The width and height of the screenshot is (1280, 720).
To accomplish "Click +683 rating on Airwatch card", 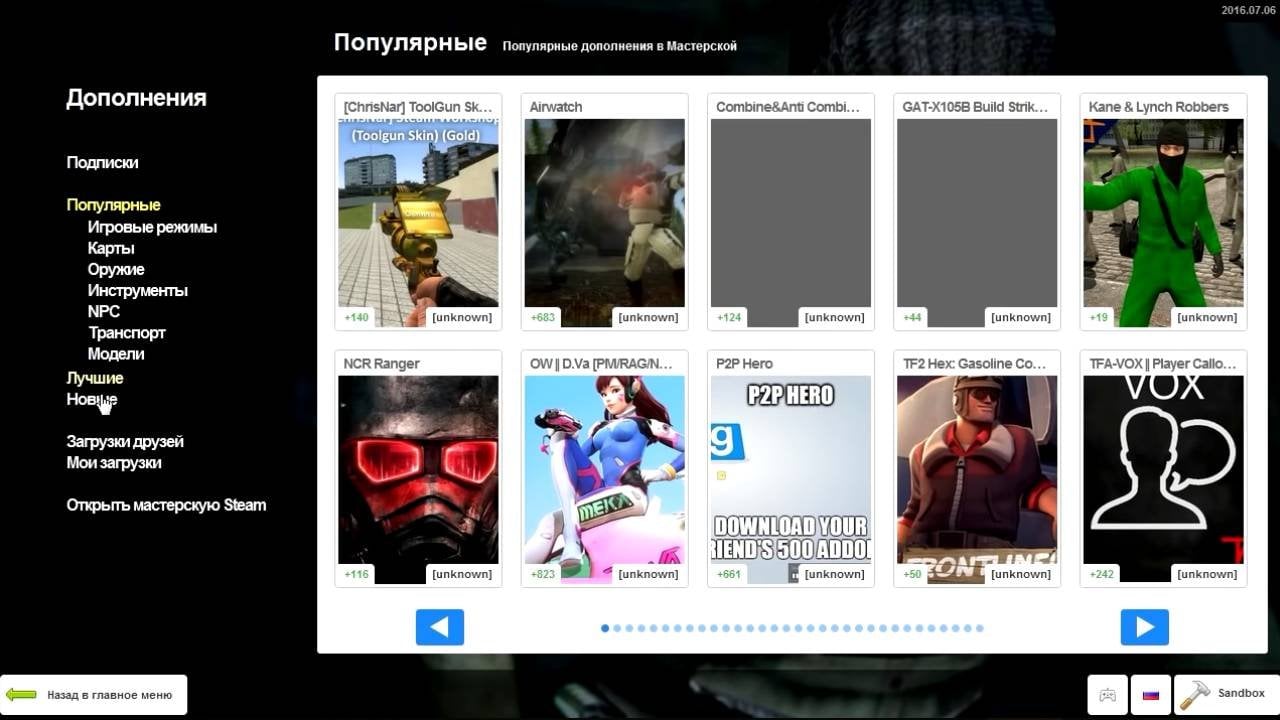I will 543,317.
